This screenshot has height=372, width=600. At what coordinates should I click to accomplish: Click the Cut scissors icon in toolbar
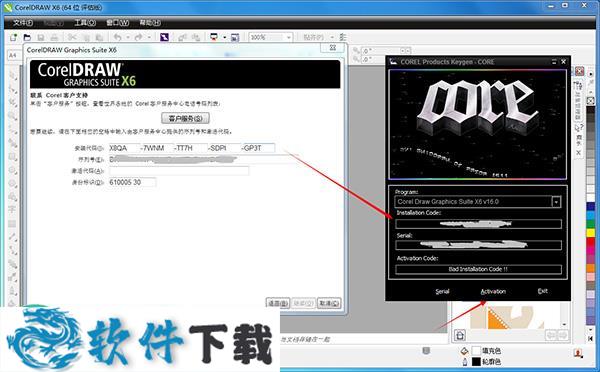click(x=72, y=37)
